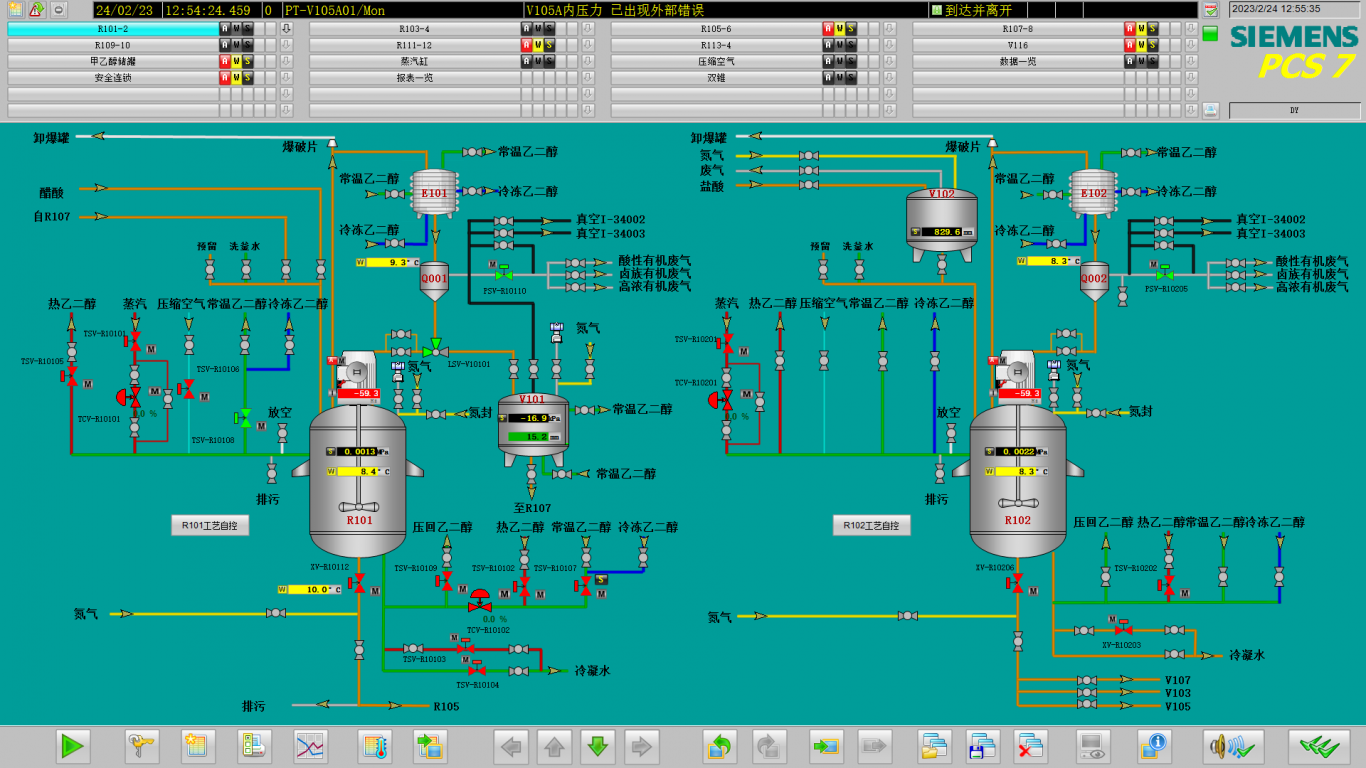This screenshot has width=1366, height=768.
Task: Open the blue info picture icon
Action: [x=1154, y=746]
